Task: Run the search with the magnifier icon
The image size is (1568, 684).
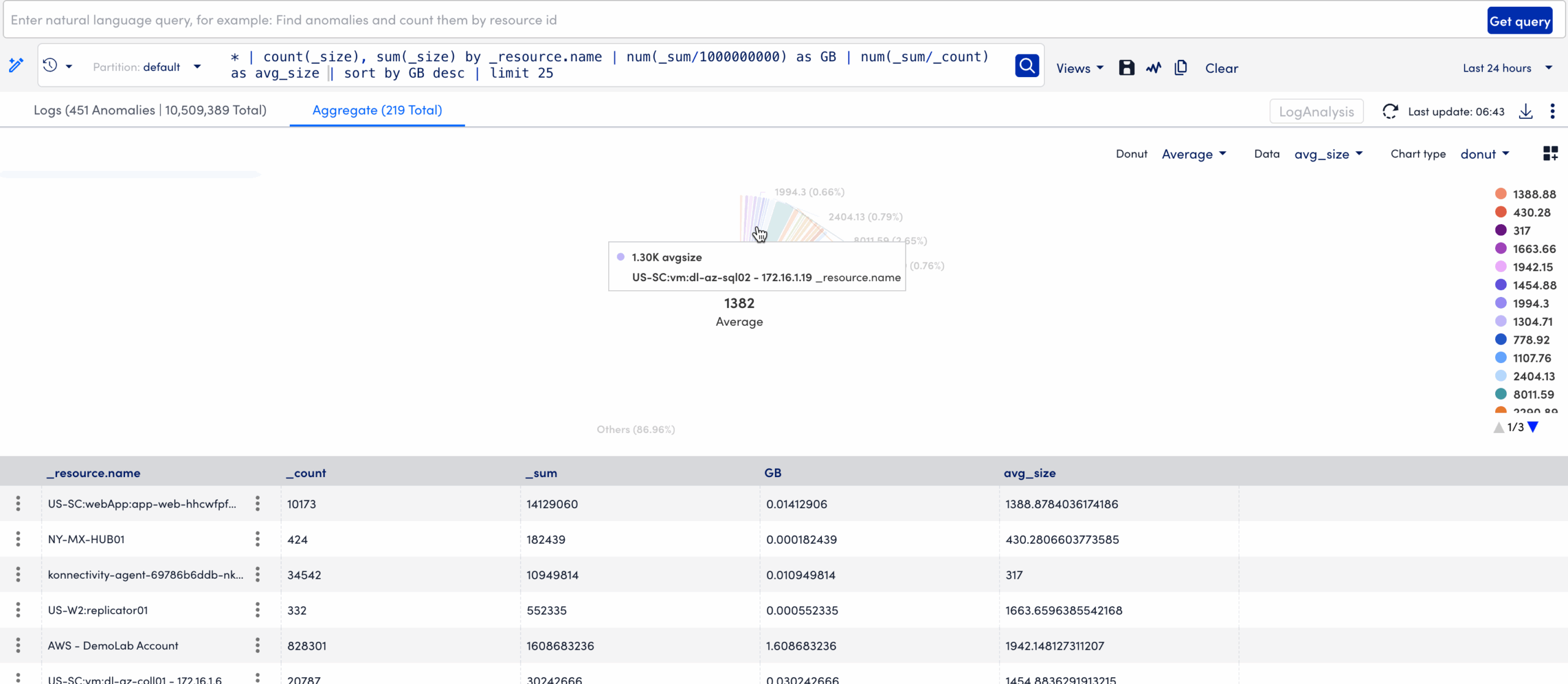Action: coord(1027,66)
